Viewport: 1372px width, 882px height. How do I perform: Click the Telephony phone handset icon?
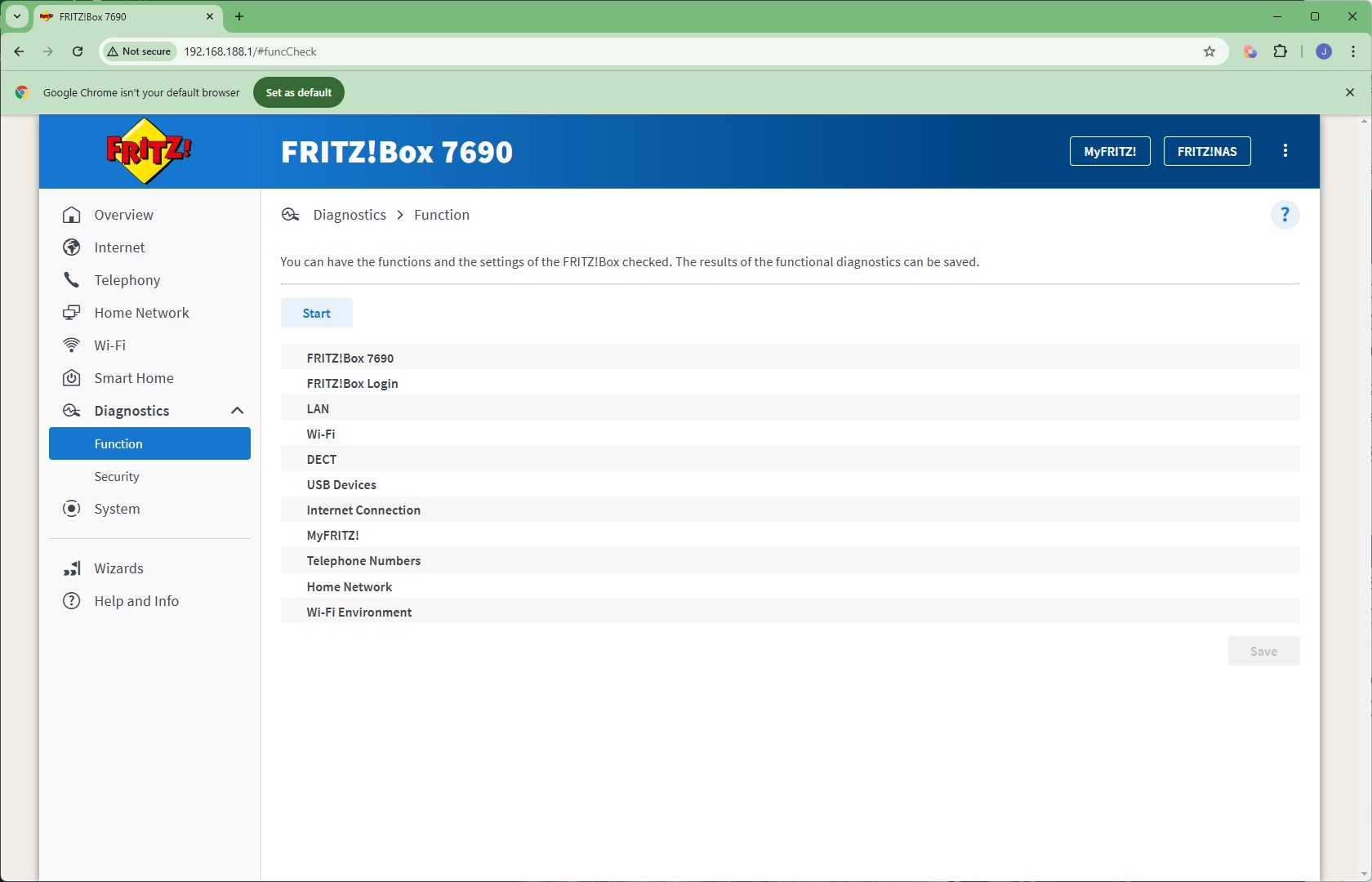72,280
